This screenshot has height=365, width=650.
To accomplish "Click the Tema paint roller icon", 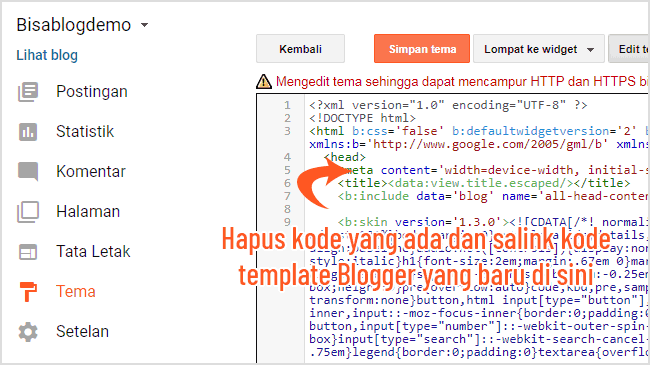I will (x=28, y=292).
